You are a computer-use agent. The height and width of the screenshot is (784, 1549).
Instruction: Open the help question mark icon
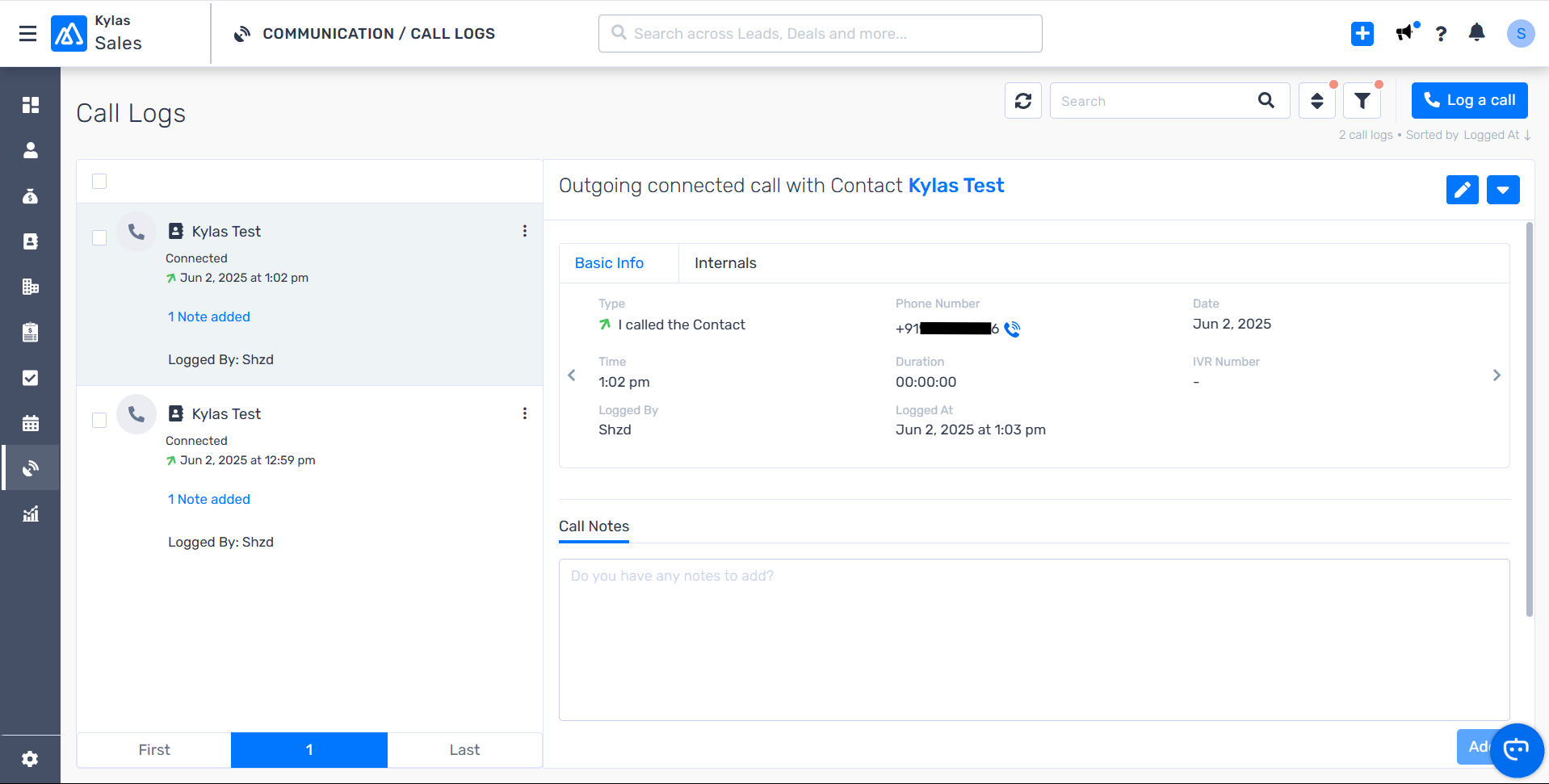(1441, 33)
